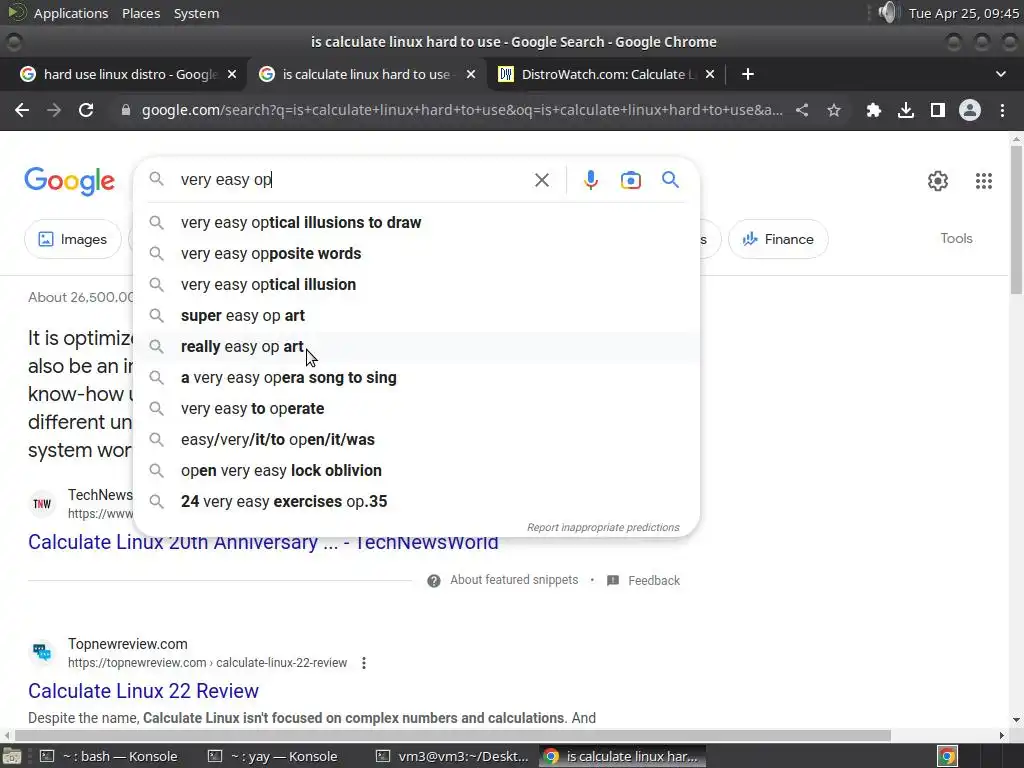Choose '24 very easy exercises op.35'
1024x768 pixels.
tap(416, 502)
